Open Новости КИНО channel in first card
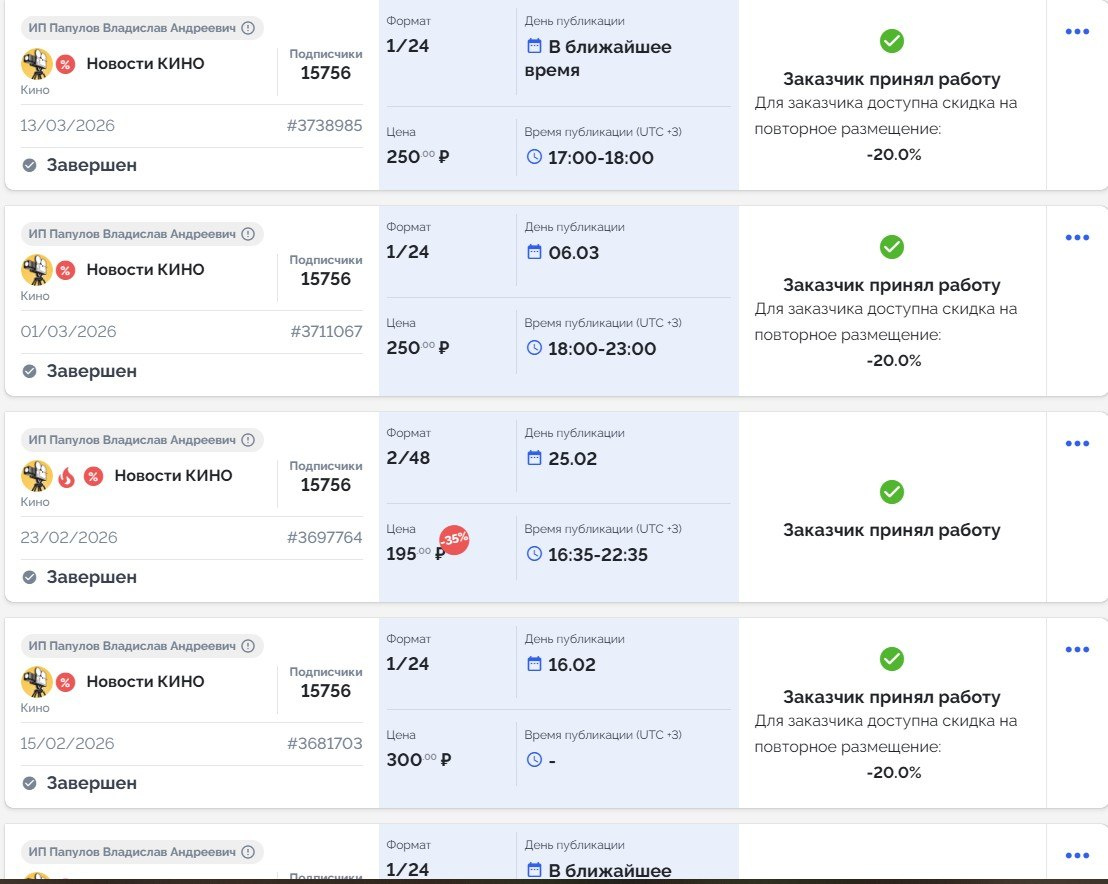1108x884 pixels. click(x=145, y=64)
